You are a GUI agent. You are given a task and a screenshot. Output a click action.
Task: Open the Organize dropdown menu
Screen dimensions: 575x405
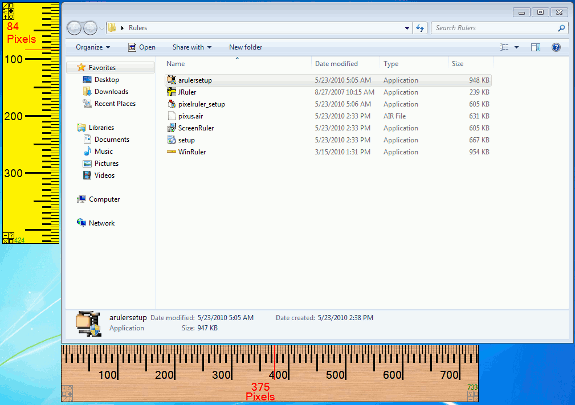93,47
